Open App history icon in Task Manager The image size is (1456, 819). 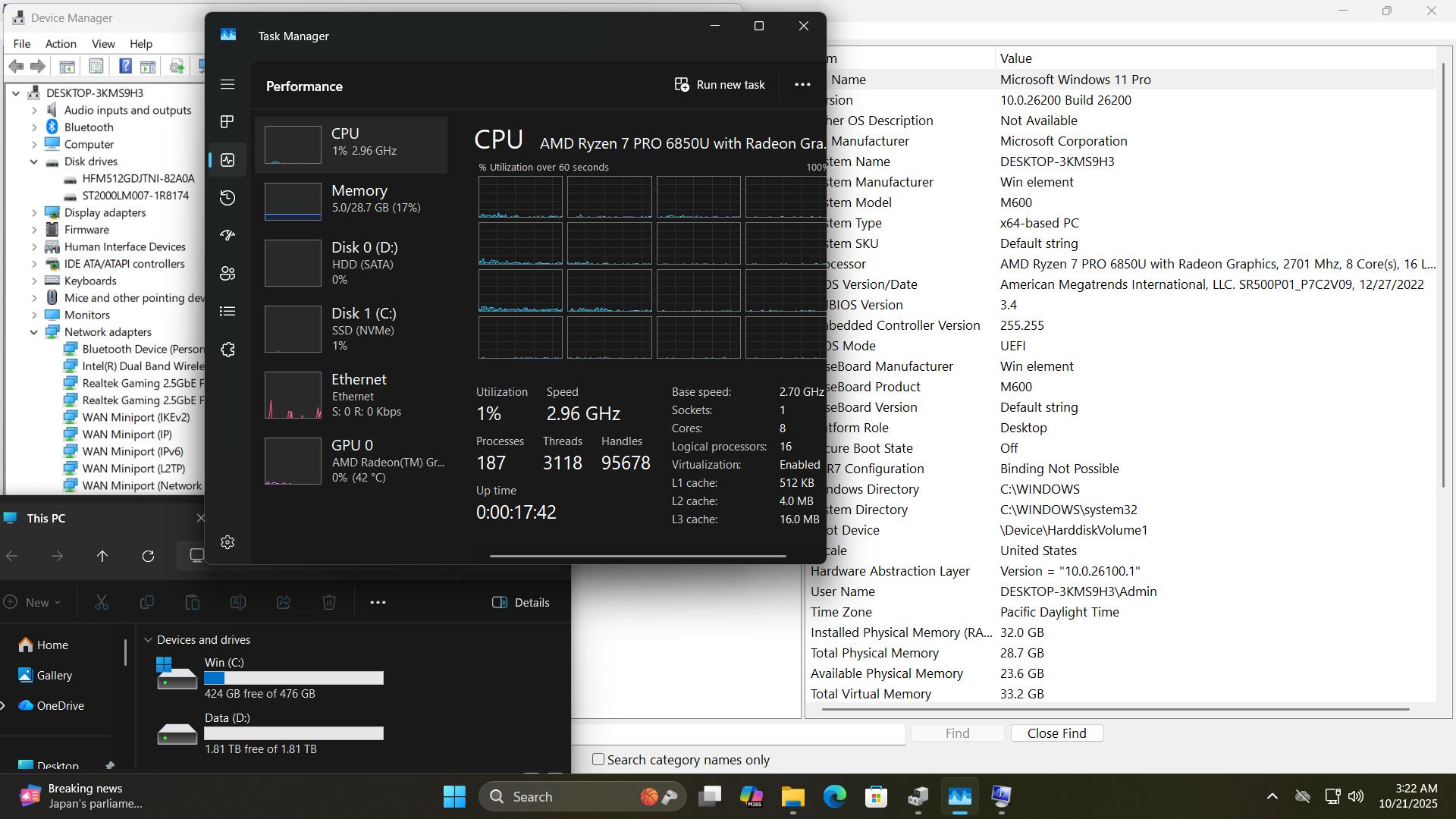[x=227, y=198]
